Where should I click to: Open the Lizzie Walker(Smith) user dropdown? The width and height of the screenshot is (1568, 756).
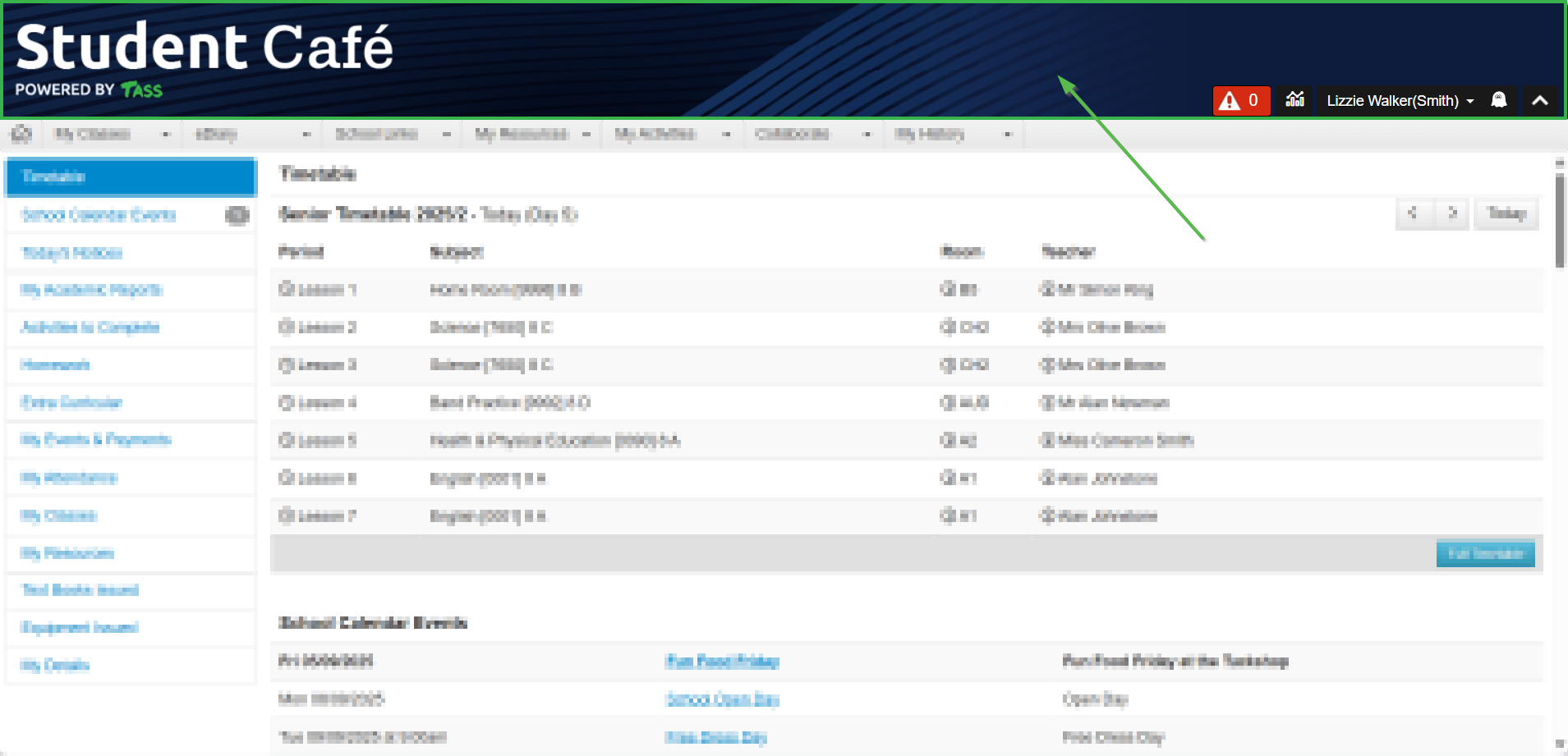pos(1400,101)
